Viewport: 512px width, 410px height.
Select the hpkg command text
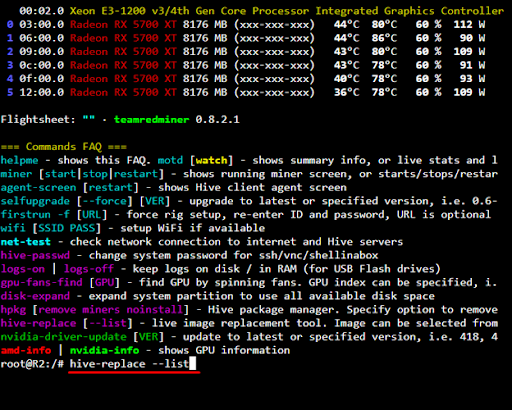pos(13,310)
